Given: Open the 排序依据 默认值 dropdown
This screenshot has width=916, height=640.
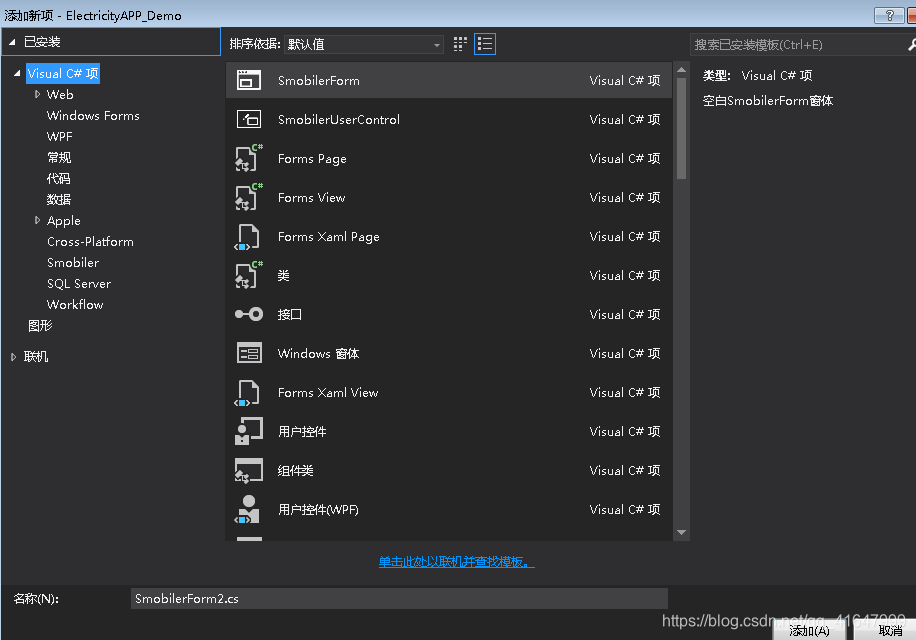Looking at the screenshot, I should click(x=363, y=44).
